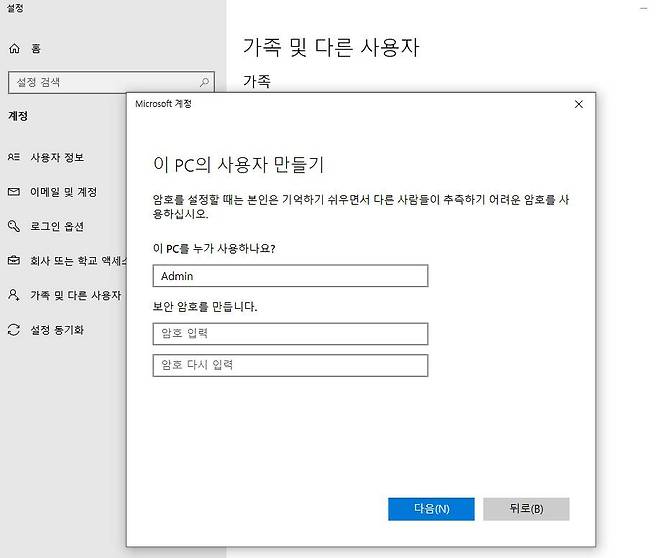Click the sync arrows icon for 설정 동기화
The width and height of the screenshot is (658, 558).
pyautogui.click(x=13, y=330)
